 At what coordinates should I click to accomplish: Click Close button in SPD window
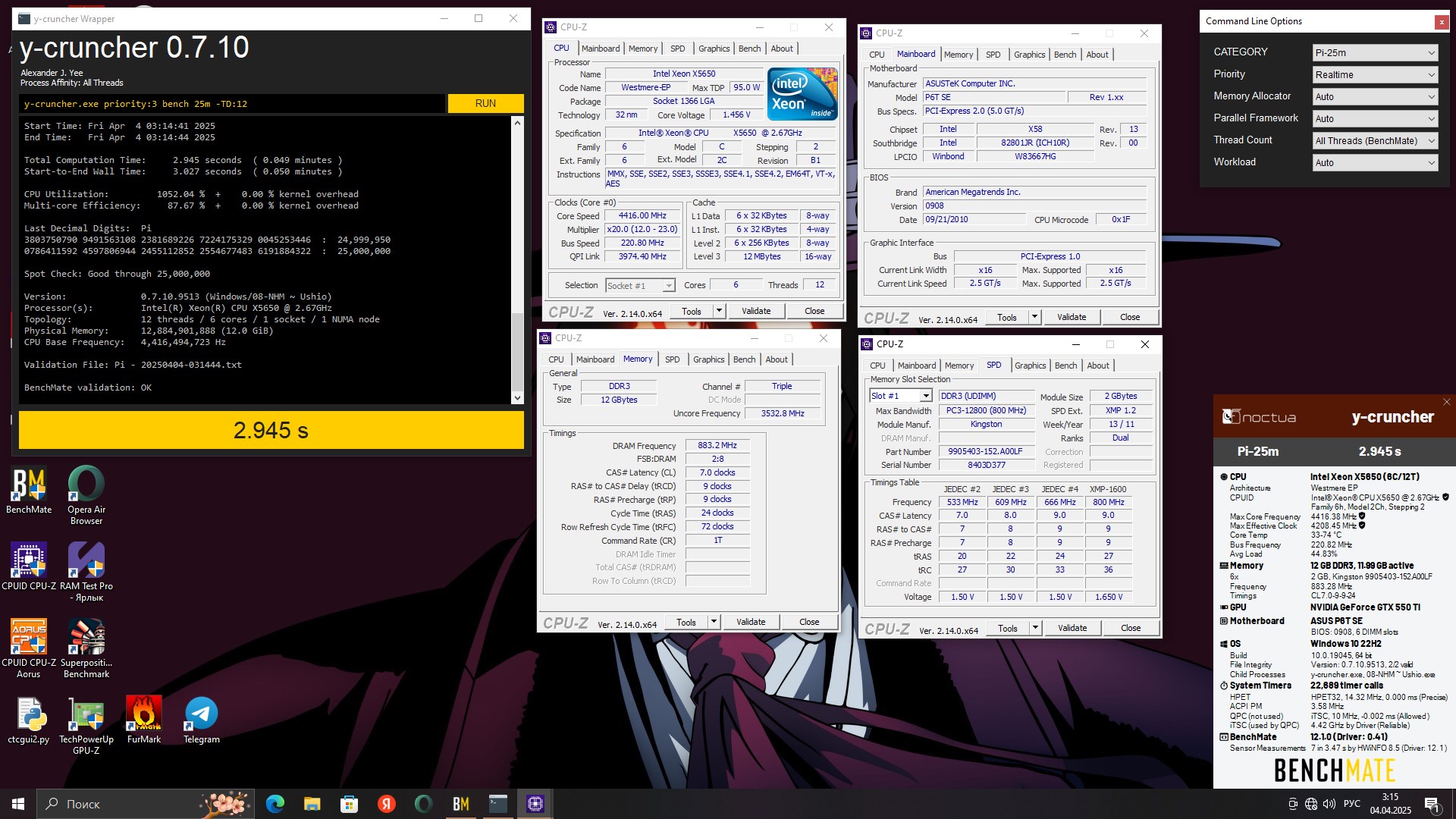coord(1131,628)
